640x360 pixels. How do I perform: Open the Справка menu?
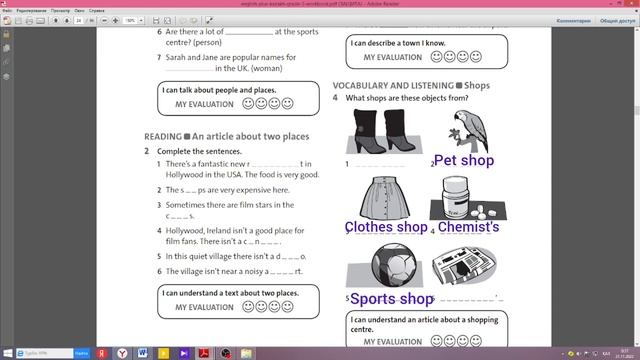(x=97, y=11)
